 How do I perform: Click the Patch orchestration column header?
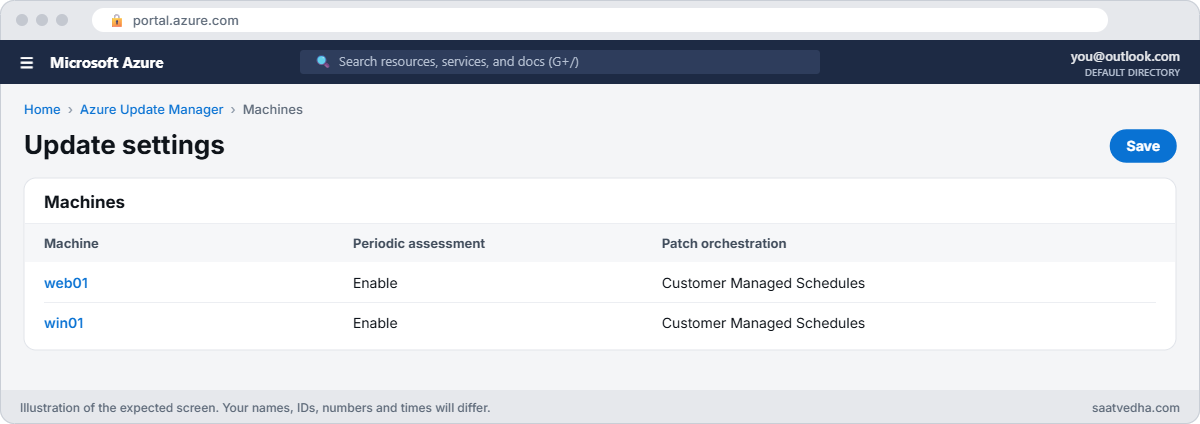coord(724,243)
